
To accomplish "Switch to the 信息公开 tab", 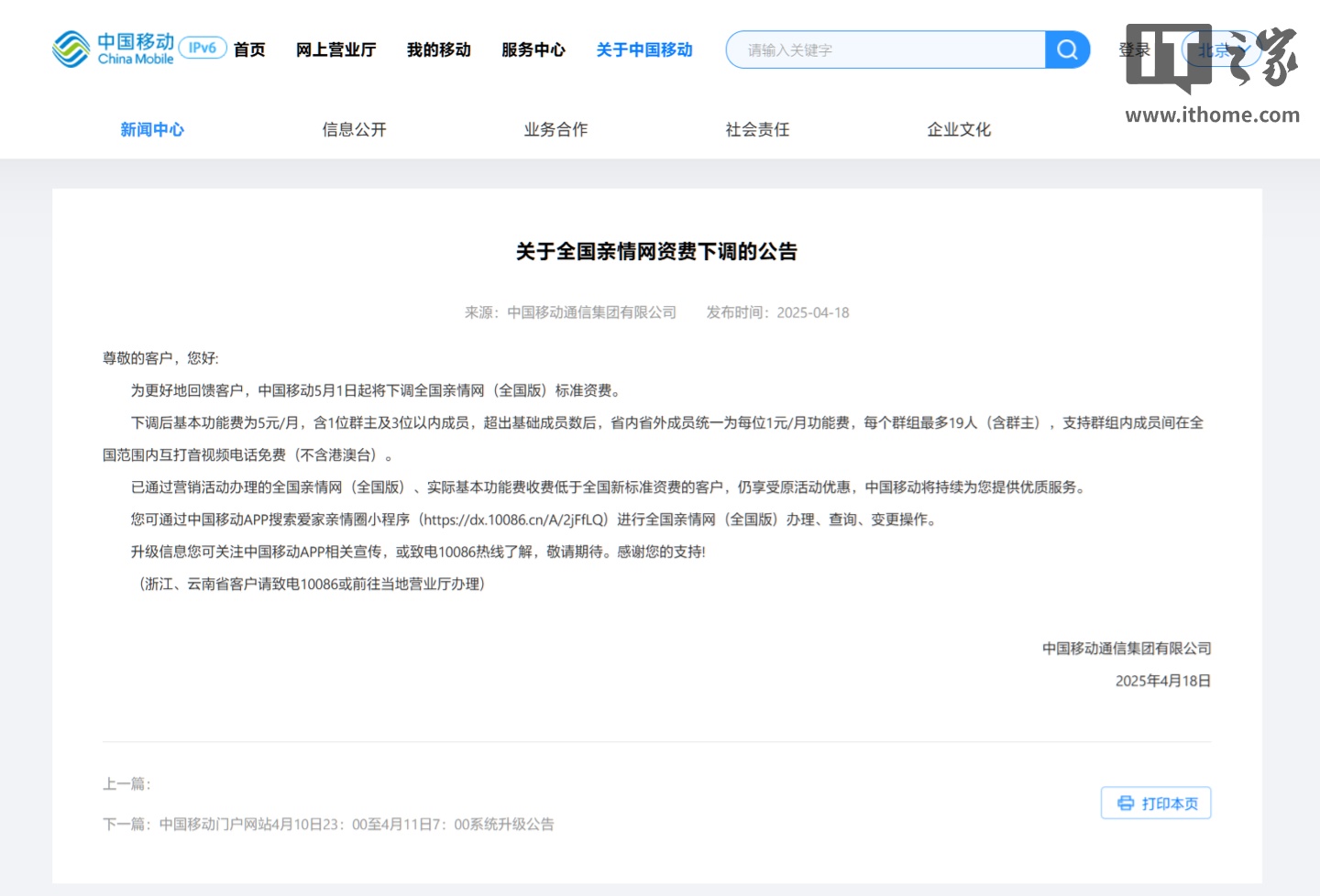I will click(x=354, y=130).
